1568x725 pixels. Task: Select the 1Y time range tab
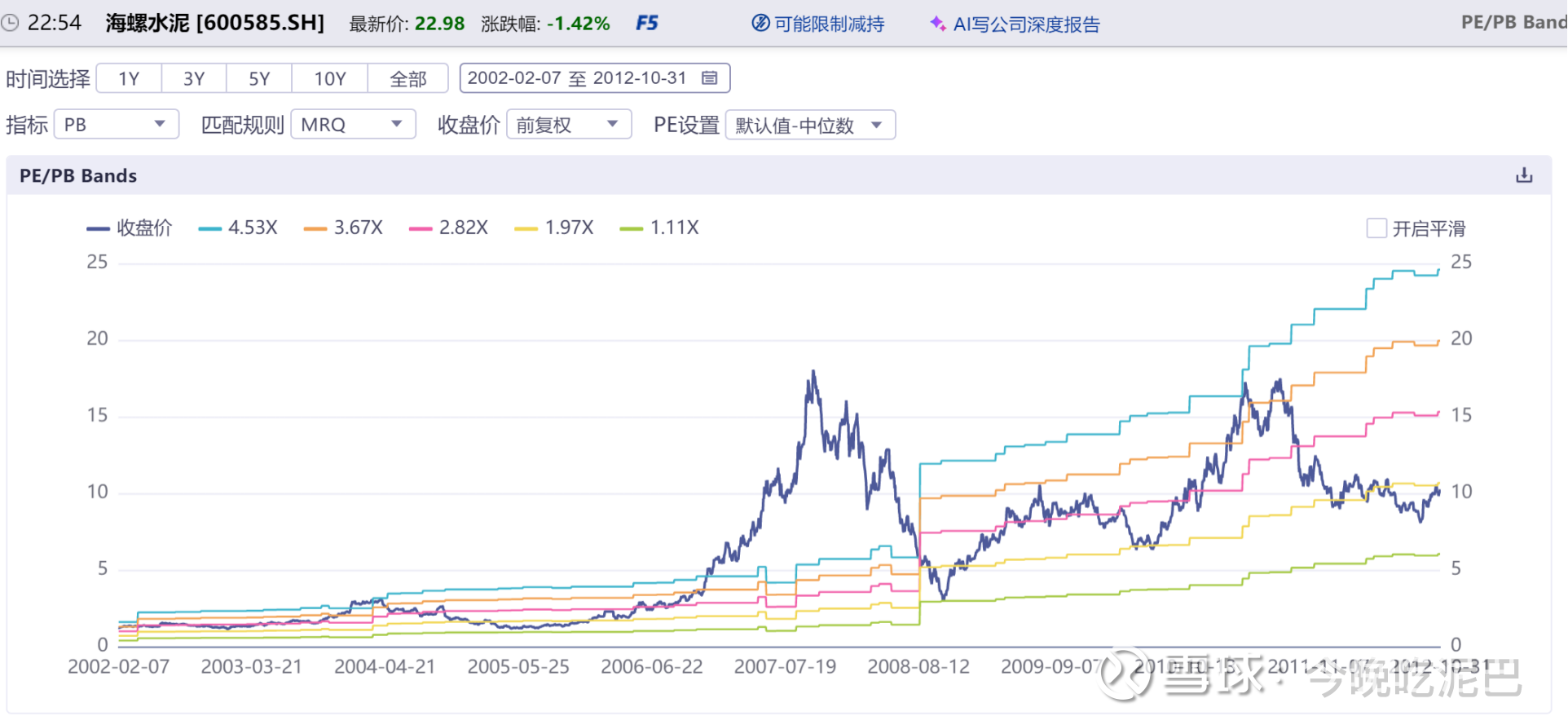[129, 79]
